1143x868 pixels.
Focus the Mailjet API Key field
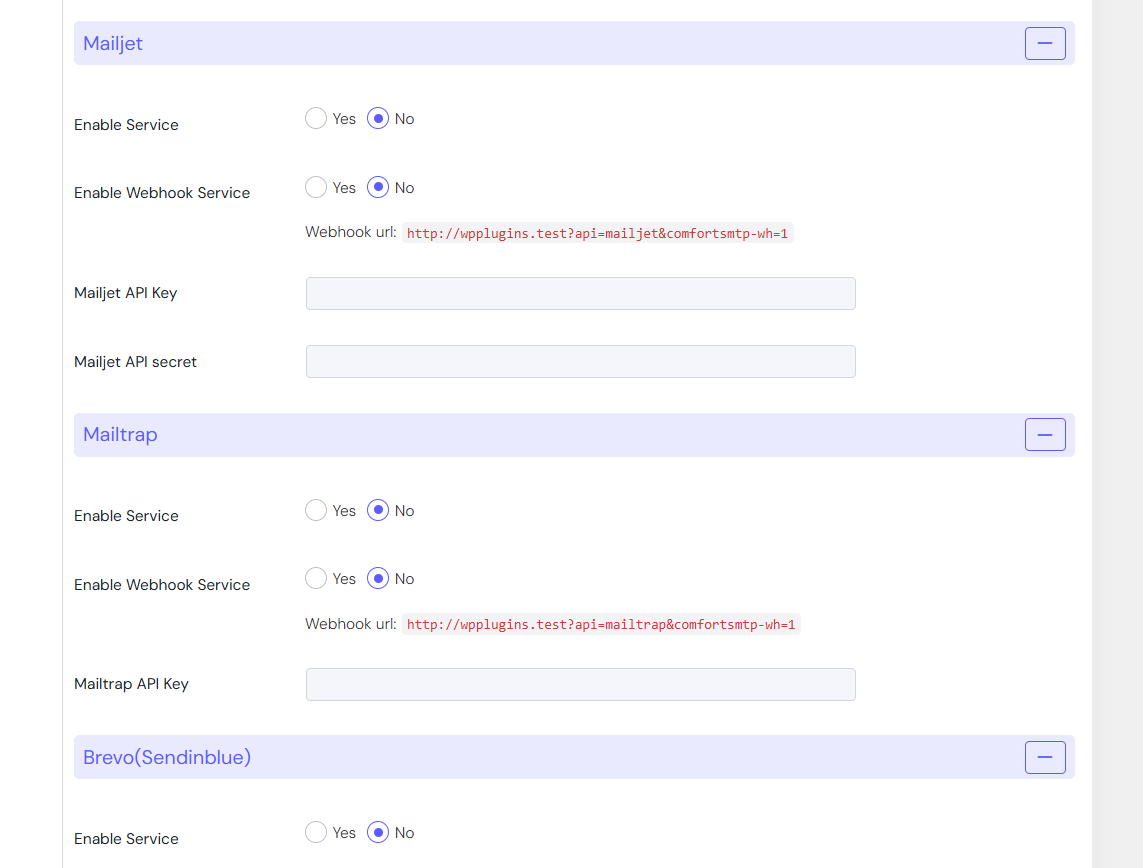[x=580, y=294]
